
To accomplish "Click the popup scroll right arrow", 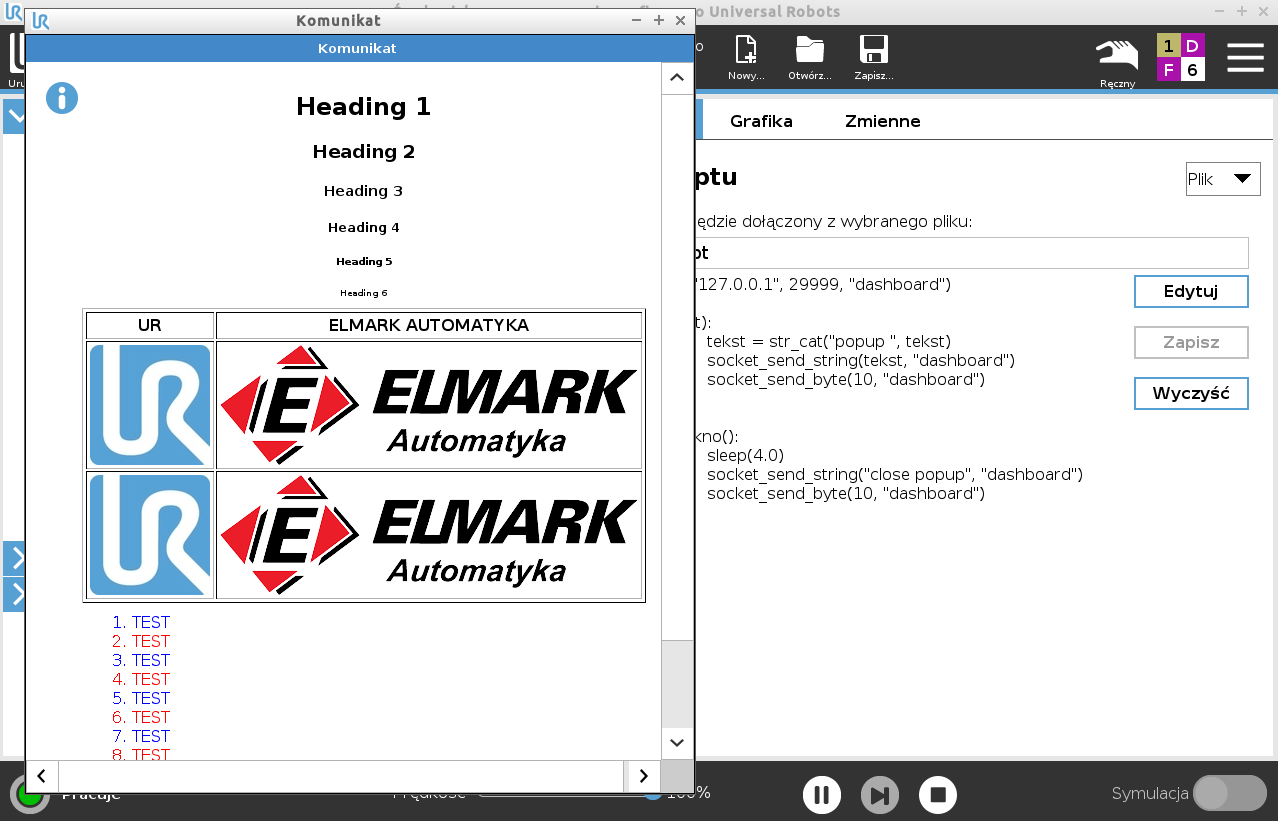I will click(x=643, y=776).
